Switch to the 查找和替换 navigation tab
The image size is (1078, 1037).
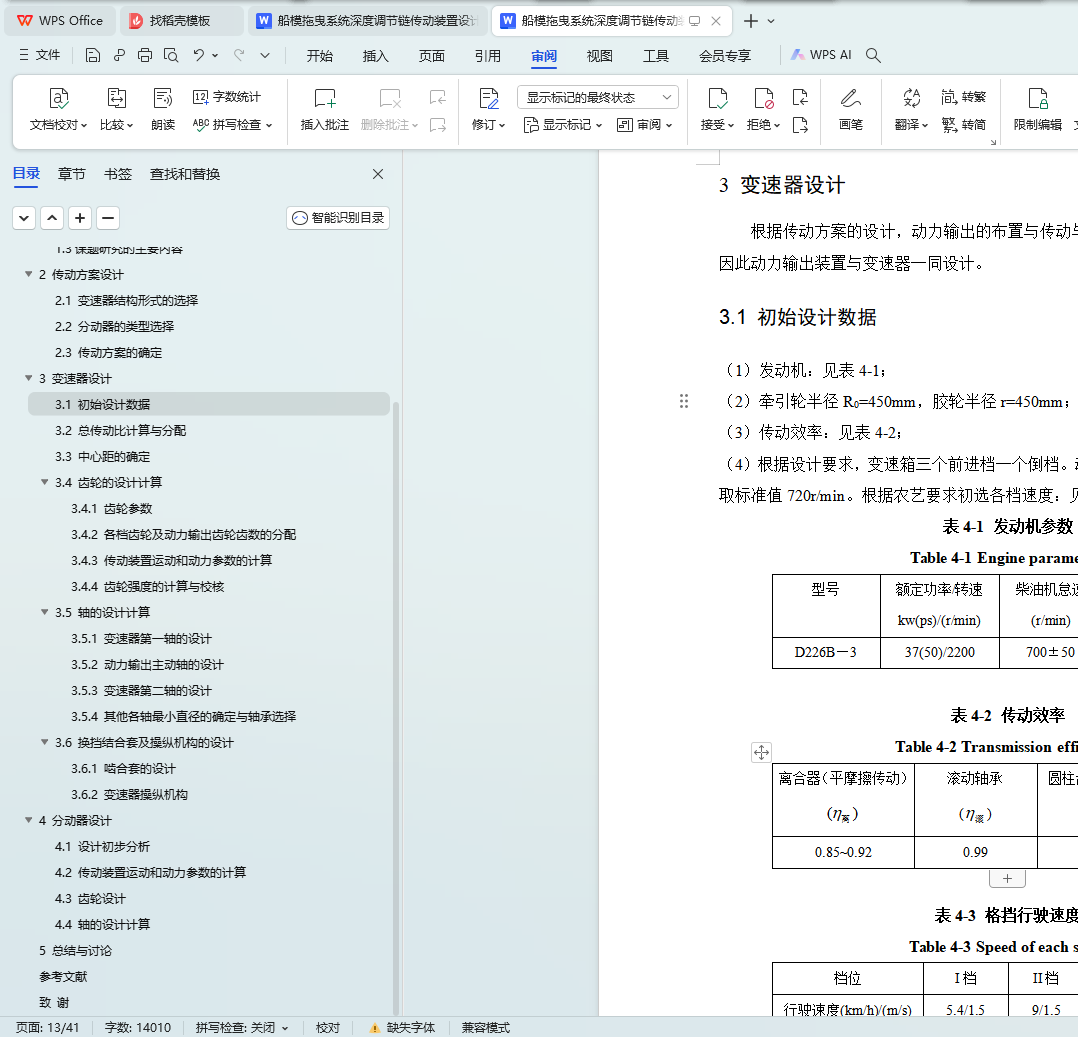[185, 174]
